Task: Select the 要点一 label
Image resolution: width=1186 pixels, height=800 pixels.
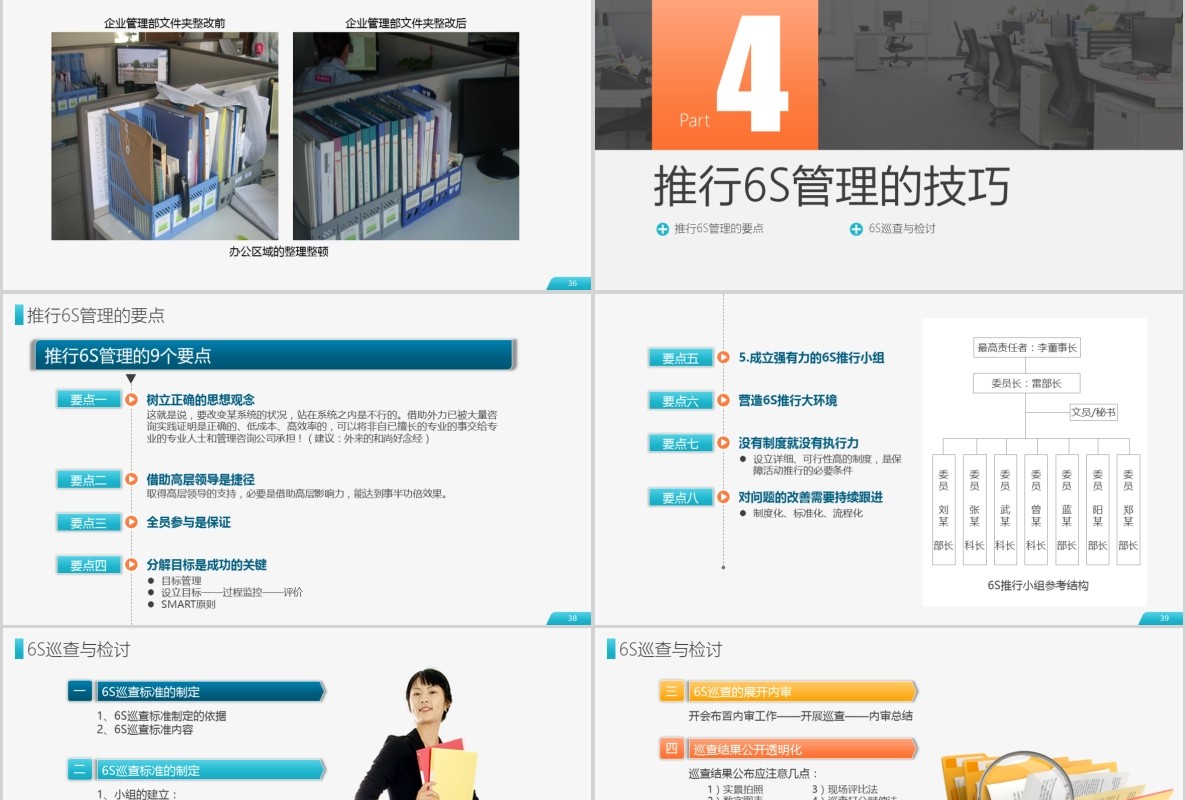Action: [88, 399]
